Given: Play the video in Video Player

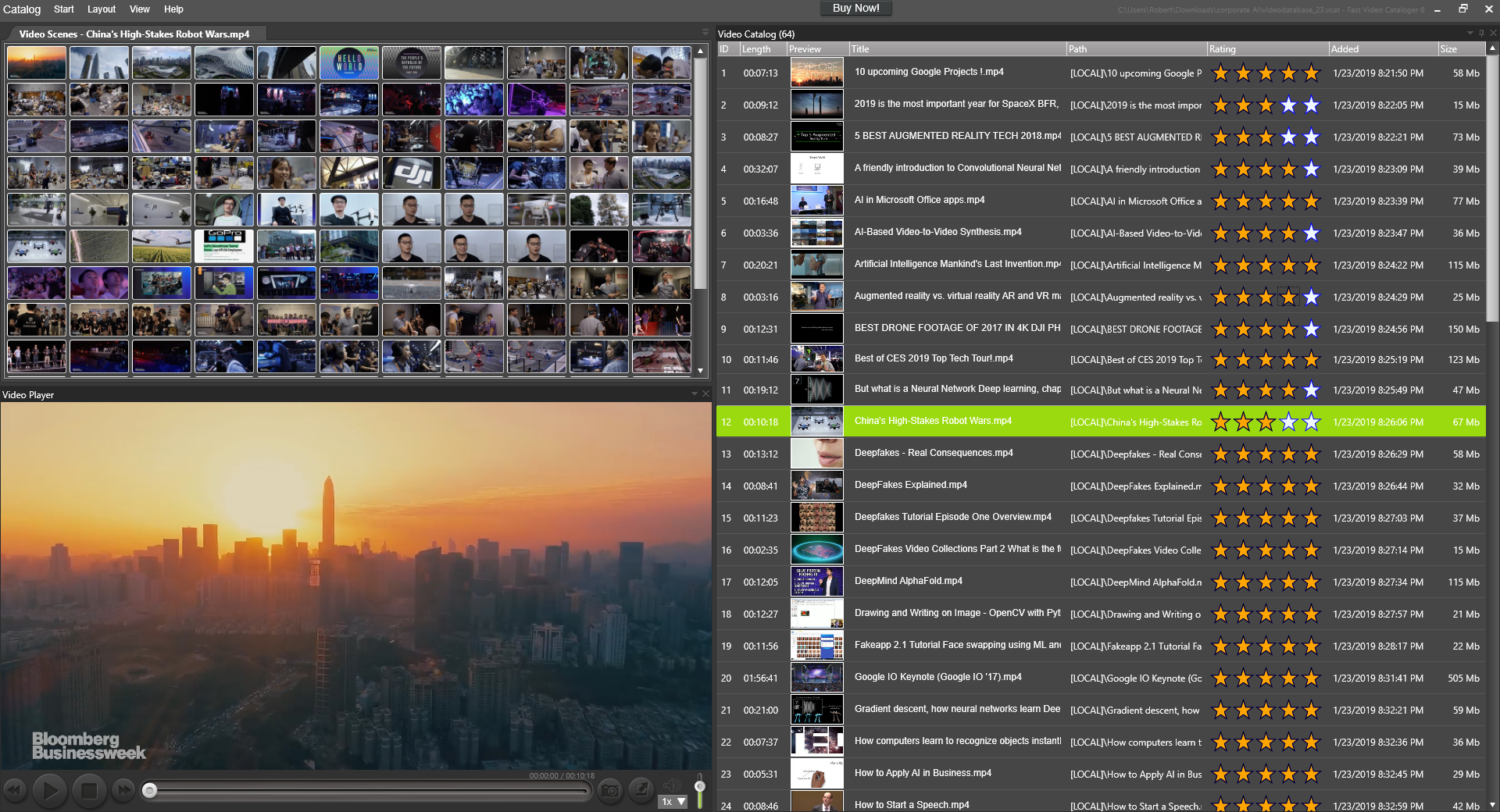Looking at the screenshot, I should click(x=51, y=791).
